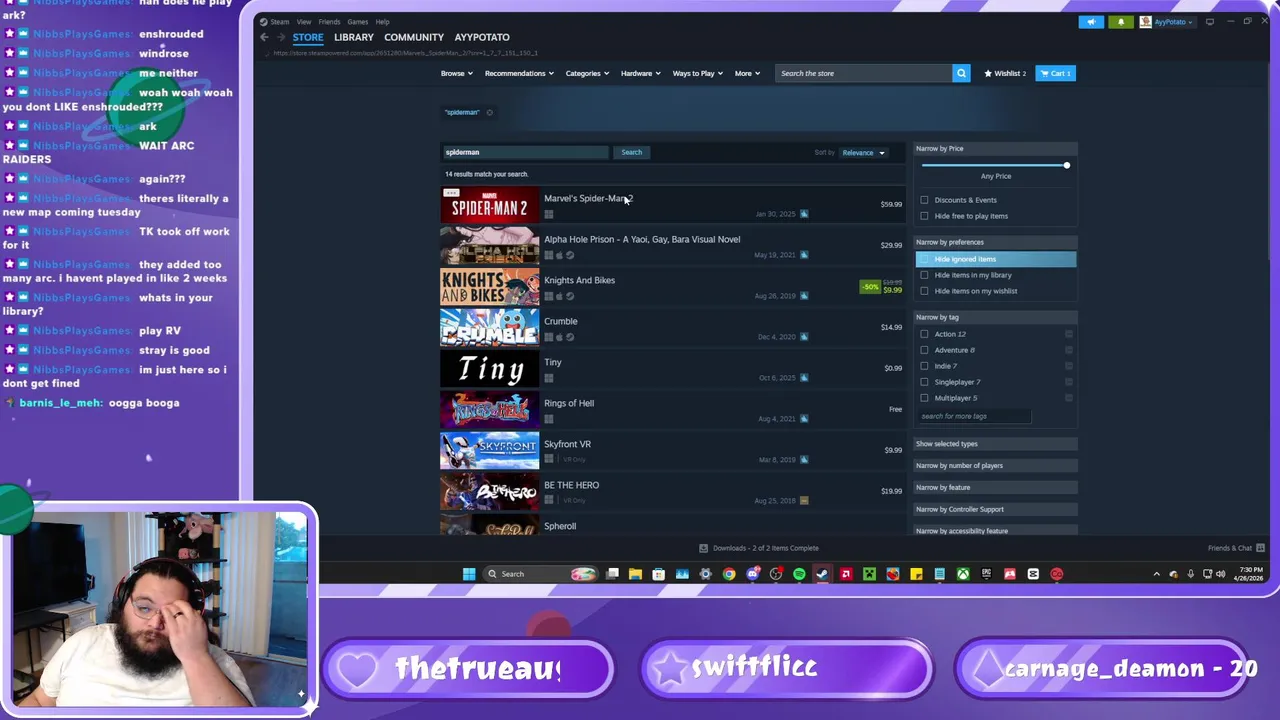Expand Narrow by number of players
The height and width of the screenshot is (720, 1280).
click(996, 466)
